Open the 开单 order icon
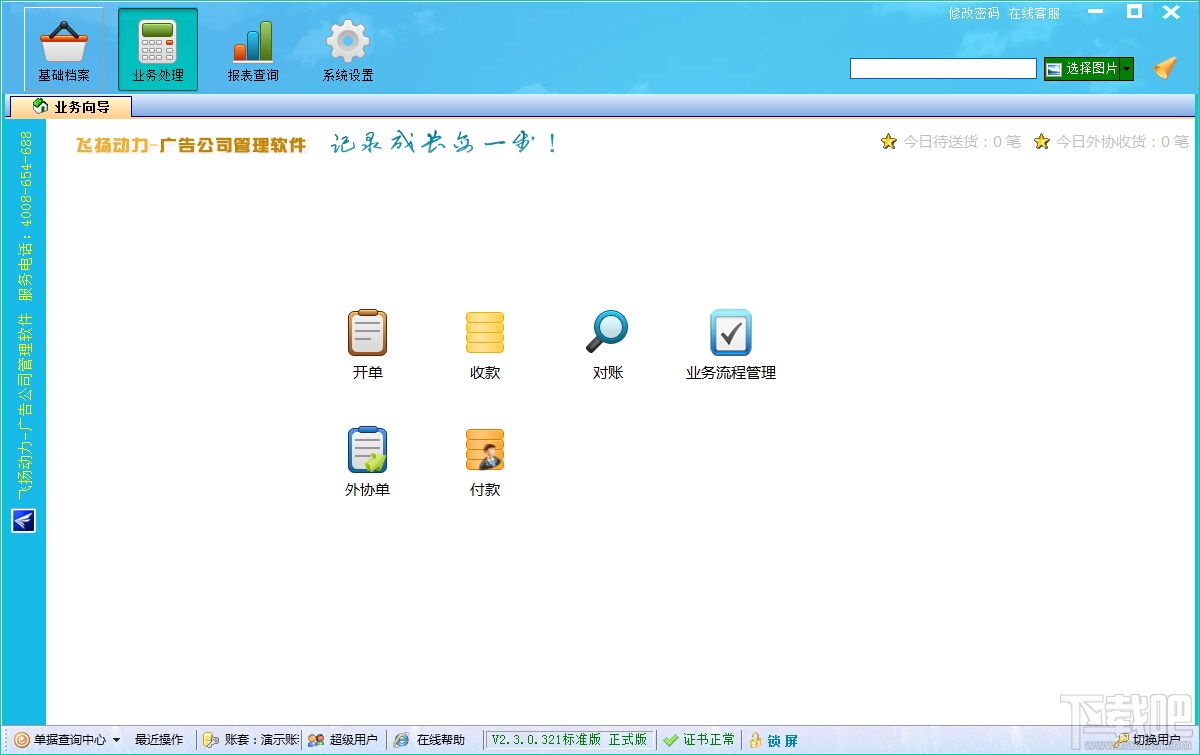The width and height of the screenshot is (1200, 755). 367,333
